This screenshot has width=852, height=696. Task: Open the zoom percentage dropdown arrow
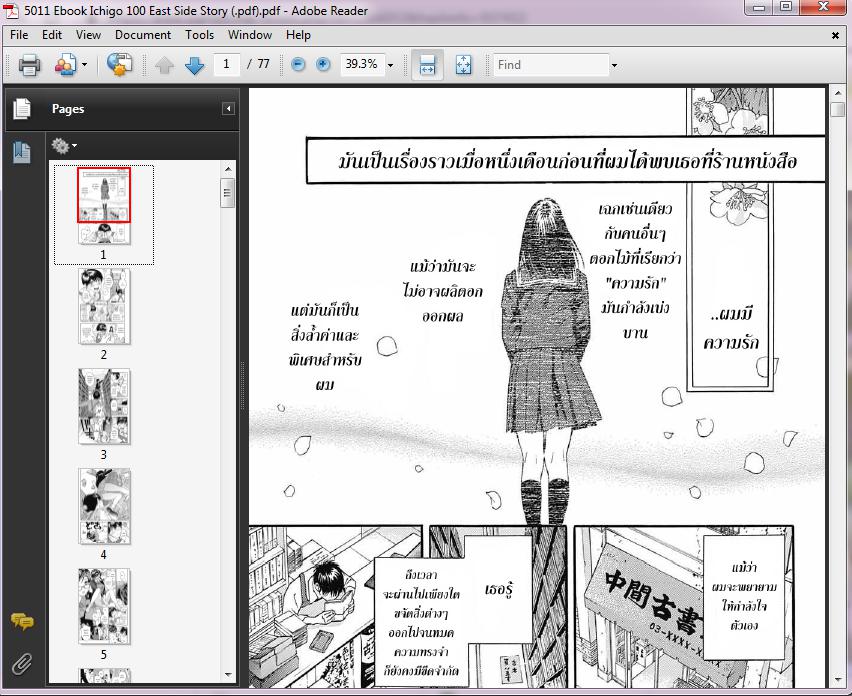pos(390,65)
